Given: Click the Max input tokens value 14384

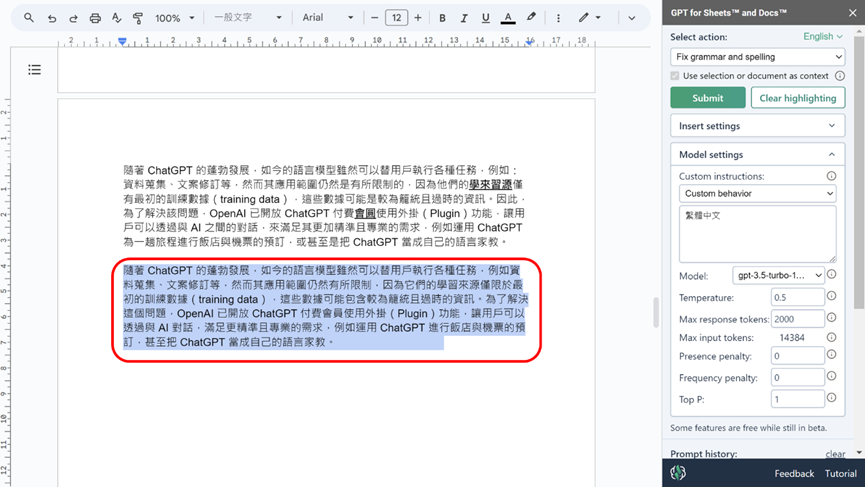Looking at the screenshot, I should point(792,338).
